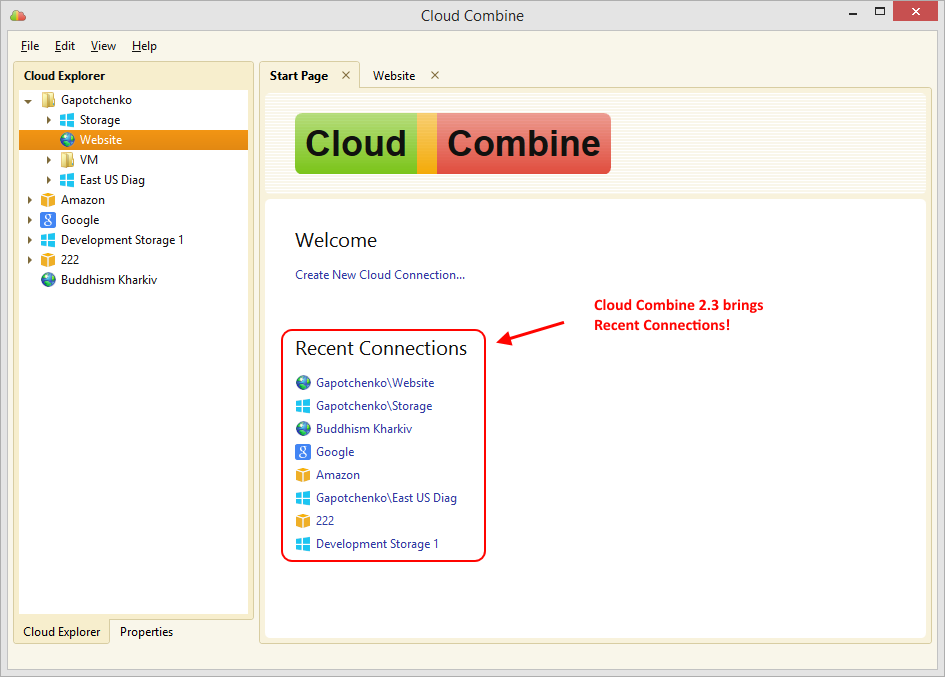Select the 222 label in the tree

click(x=70, y=260)
